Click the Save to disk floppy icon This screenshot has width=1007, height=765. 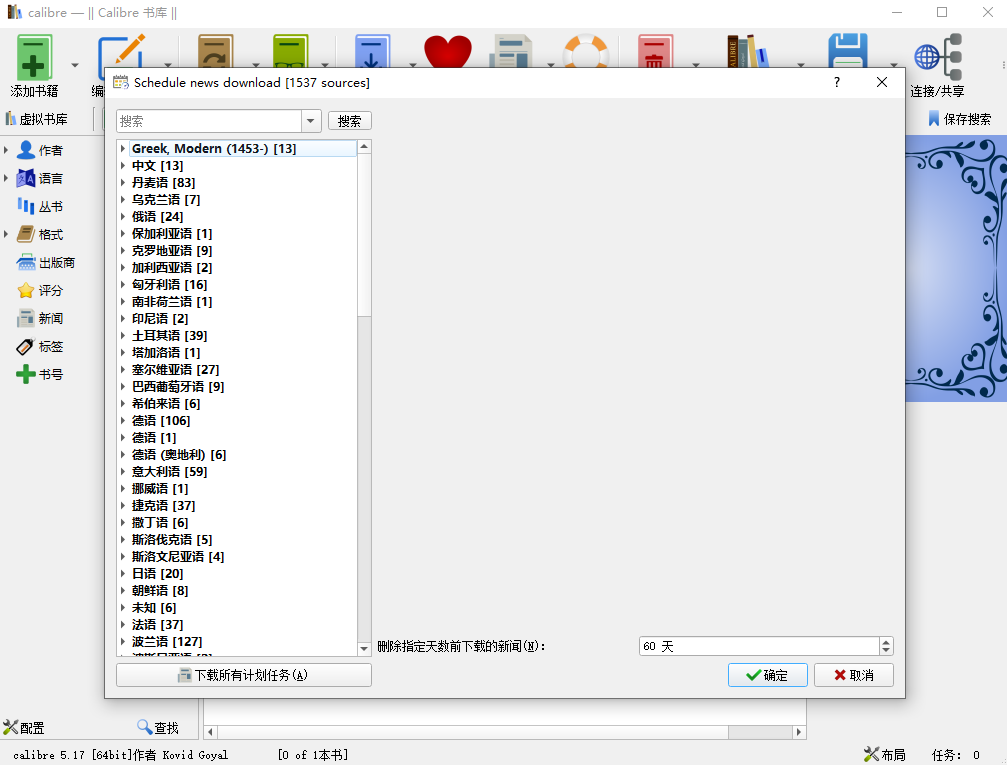pyautogui.click(x=848, y=51)
